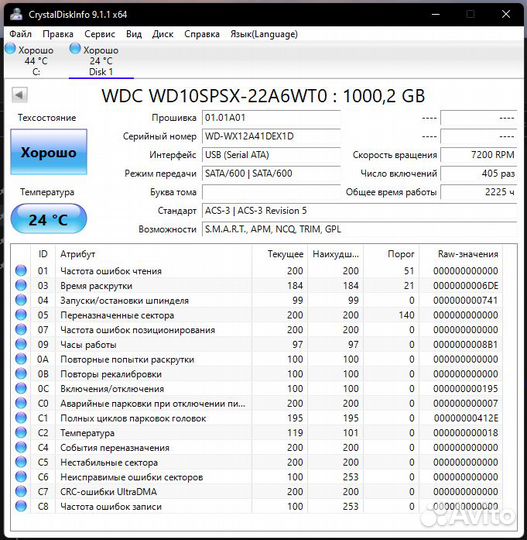Open the Диск menu
The width and height of the screenshot is (527, 540).
point(163,34)
